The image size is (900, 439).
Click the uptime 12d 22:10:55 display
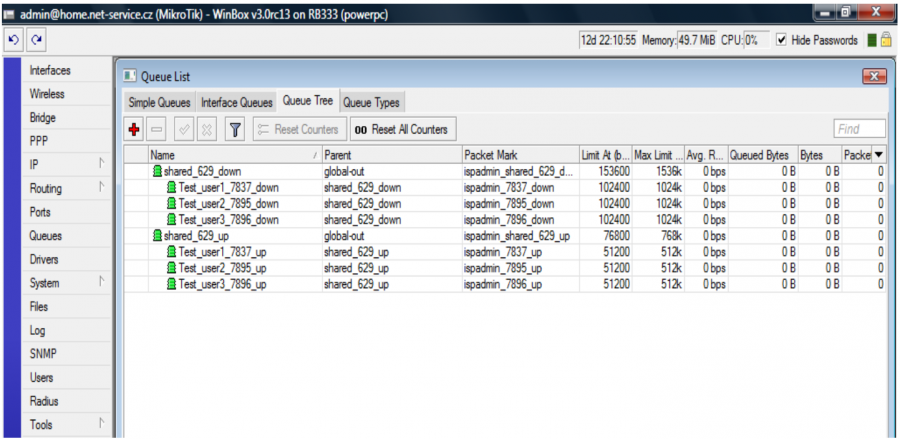pyautogui.click(x=608, y=40)
